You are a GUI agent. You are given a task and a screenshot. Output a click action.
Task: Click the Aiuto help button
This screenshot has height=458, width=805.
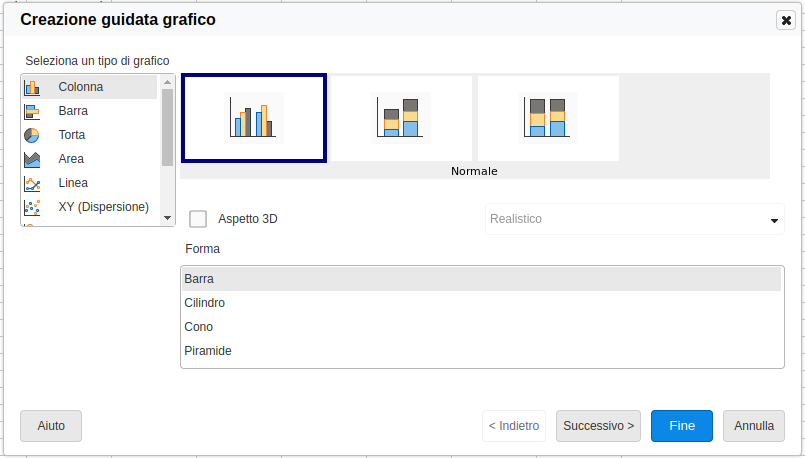tap(51, 426)
